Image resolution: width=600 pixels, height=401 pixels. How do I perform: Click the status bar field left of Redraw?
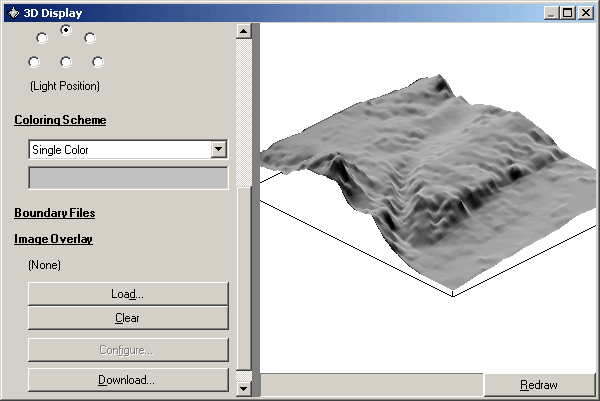[372, 385]
